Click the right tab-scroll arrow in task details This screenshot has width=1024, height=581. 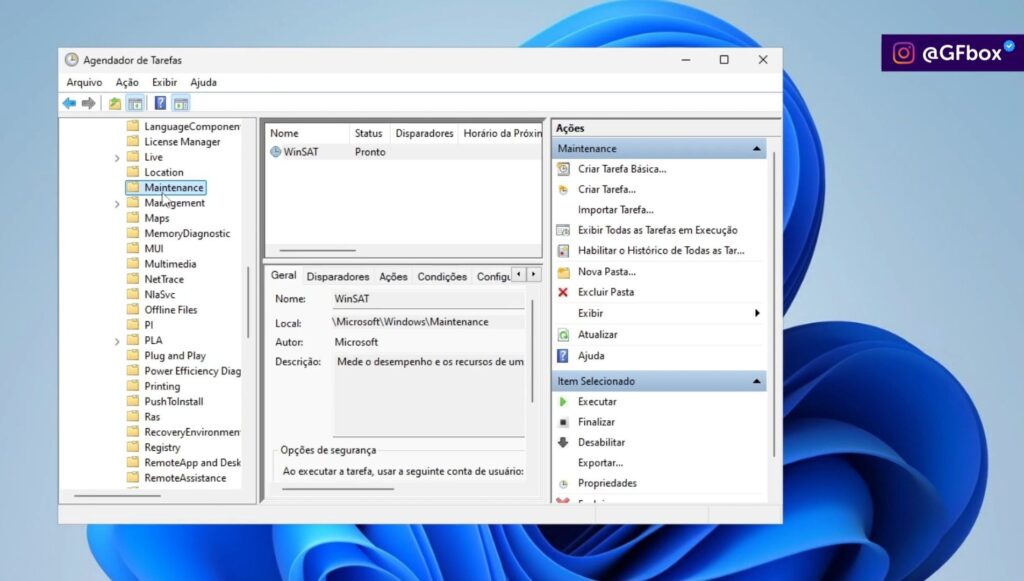tap(534, 275)
